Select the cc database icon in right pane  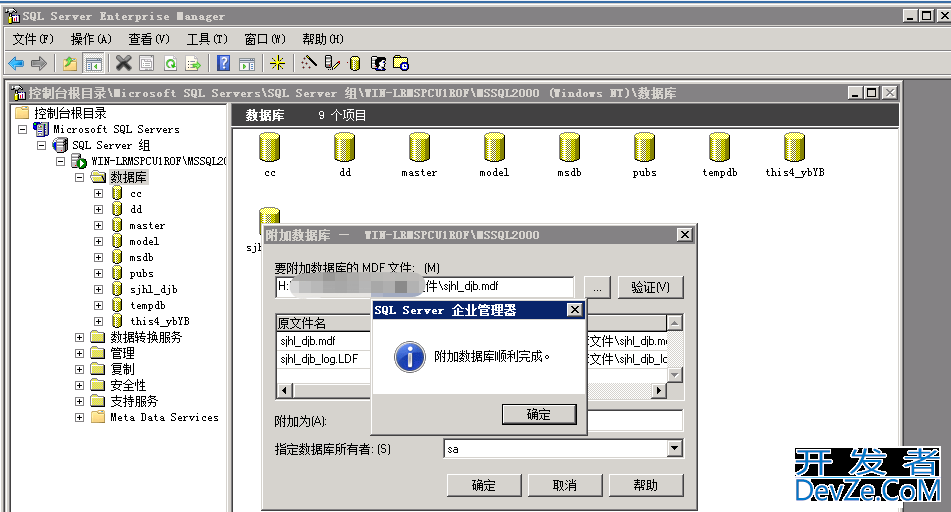(x=269, y=147)
